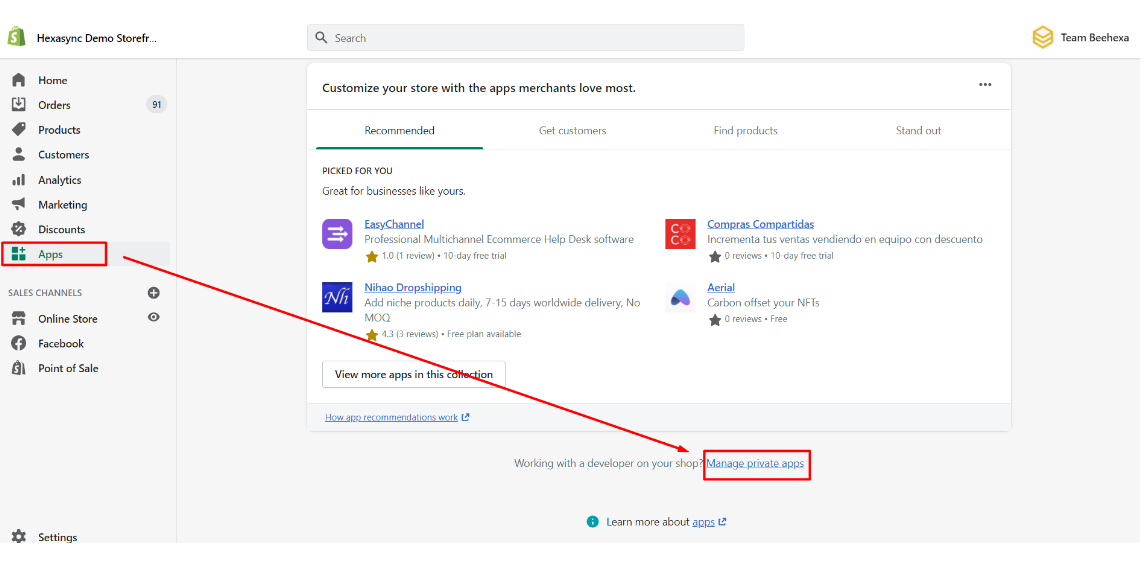Click View more apps in this collection
The image size is (1145, 572).
click(x=413, y=375)
